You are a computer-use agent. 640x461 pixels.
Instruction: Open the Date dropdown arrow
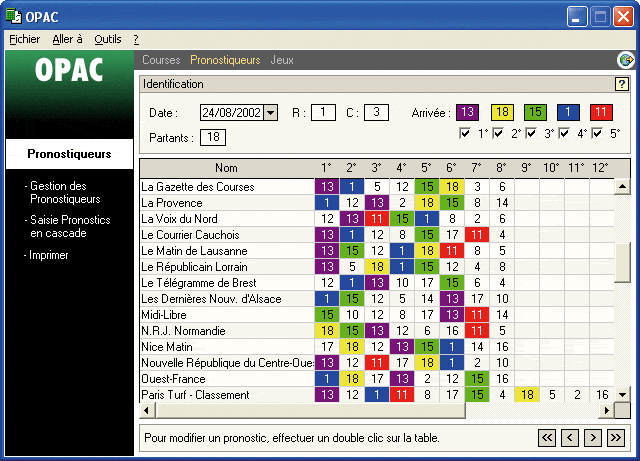271,113
